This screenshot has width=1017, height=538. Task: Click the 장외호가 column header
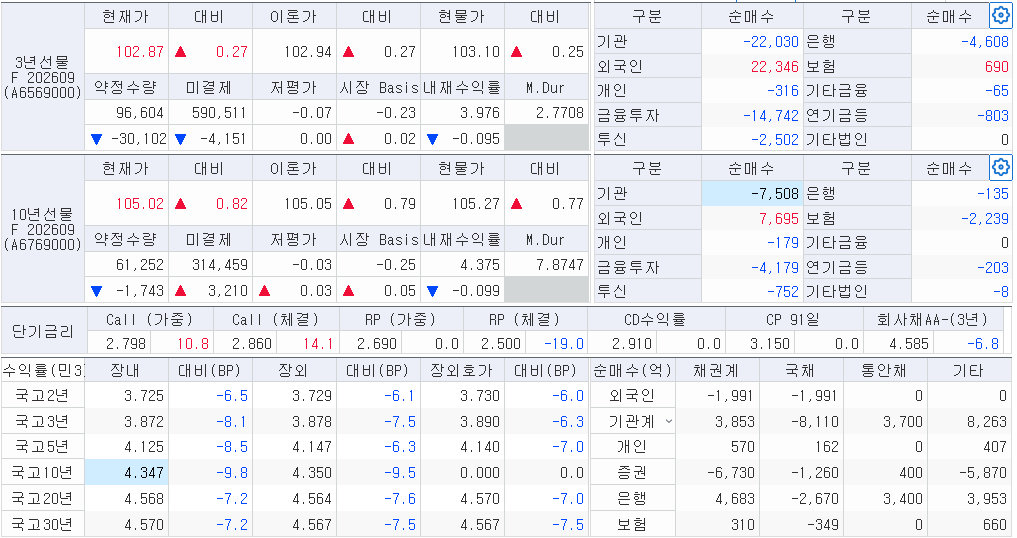(x=461, y=371)
